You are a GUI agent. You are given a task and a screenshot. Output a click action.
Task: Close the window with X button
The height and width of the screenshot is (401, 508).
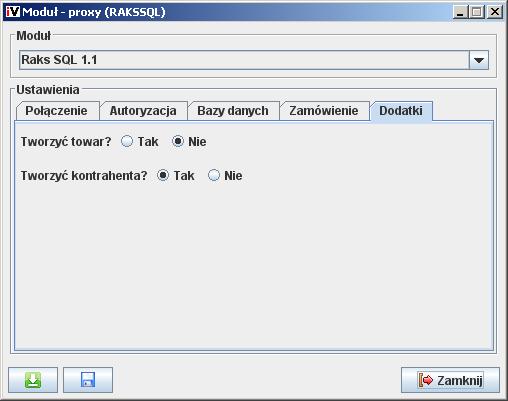(495, 12)
